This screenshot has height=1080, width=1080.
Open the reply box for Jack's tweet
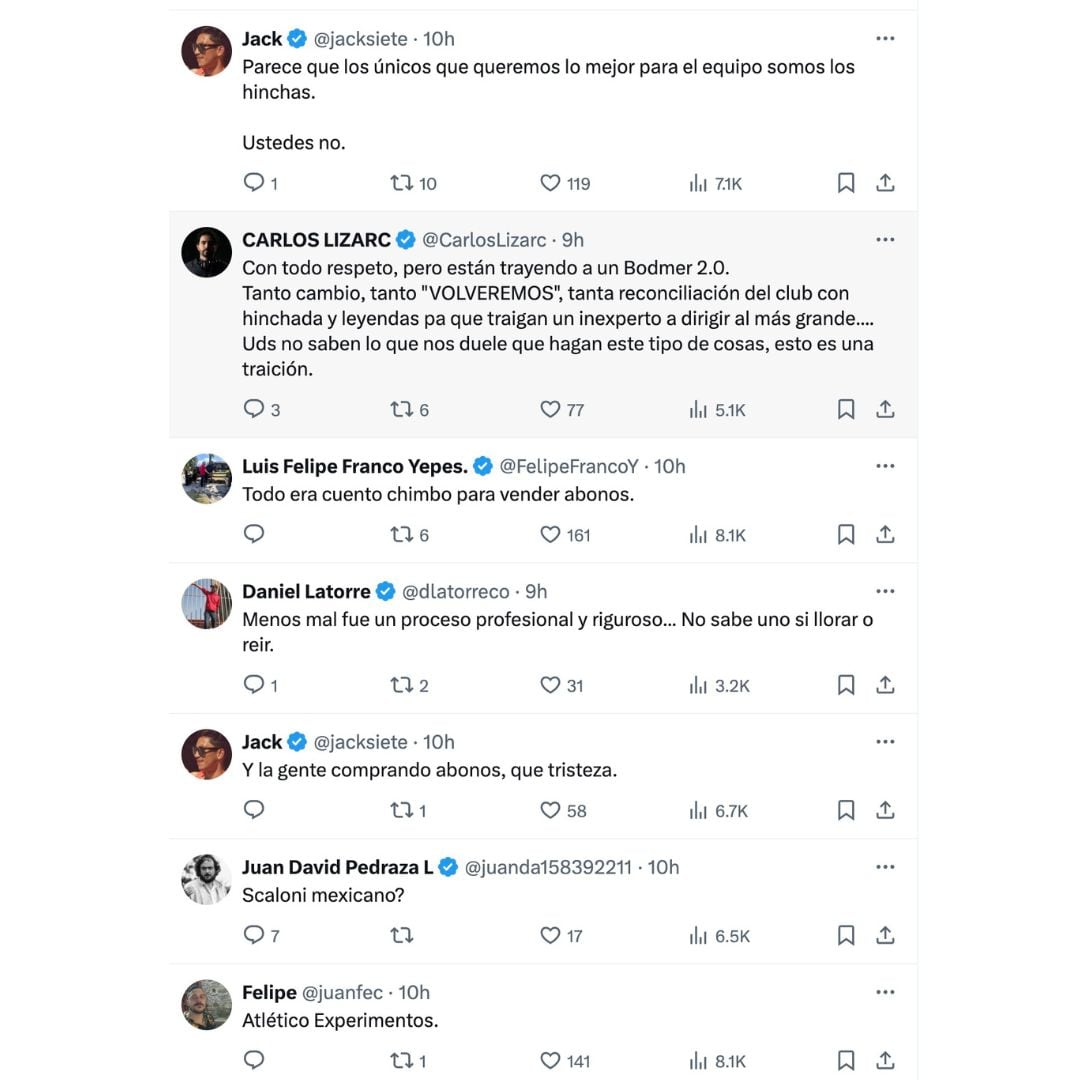[x=253, y=183]
